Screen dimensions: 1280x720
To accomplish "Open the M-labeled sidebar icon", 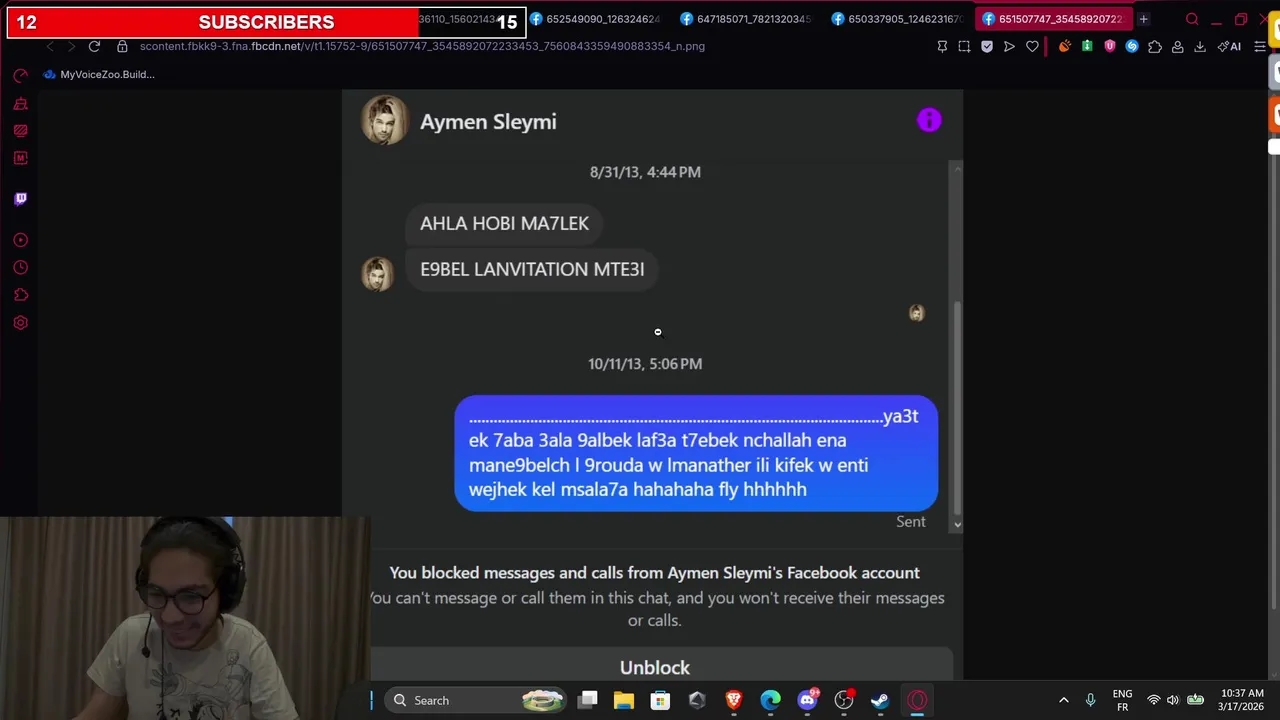I will pyautogui.click(x=20, y=158).
